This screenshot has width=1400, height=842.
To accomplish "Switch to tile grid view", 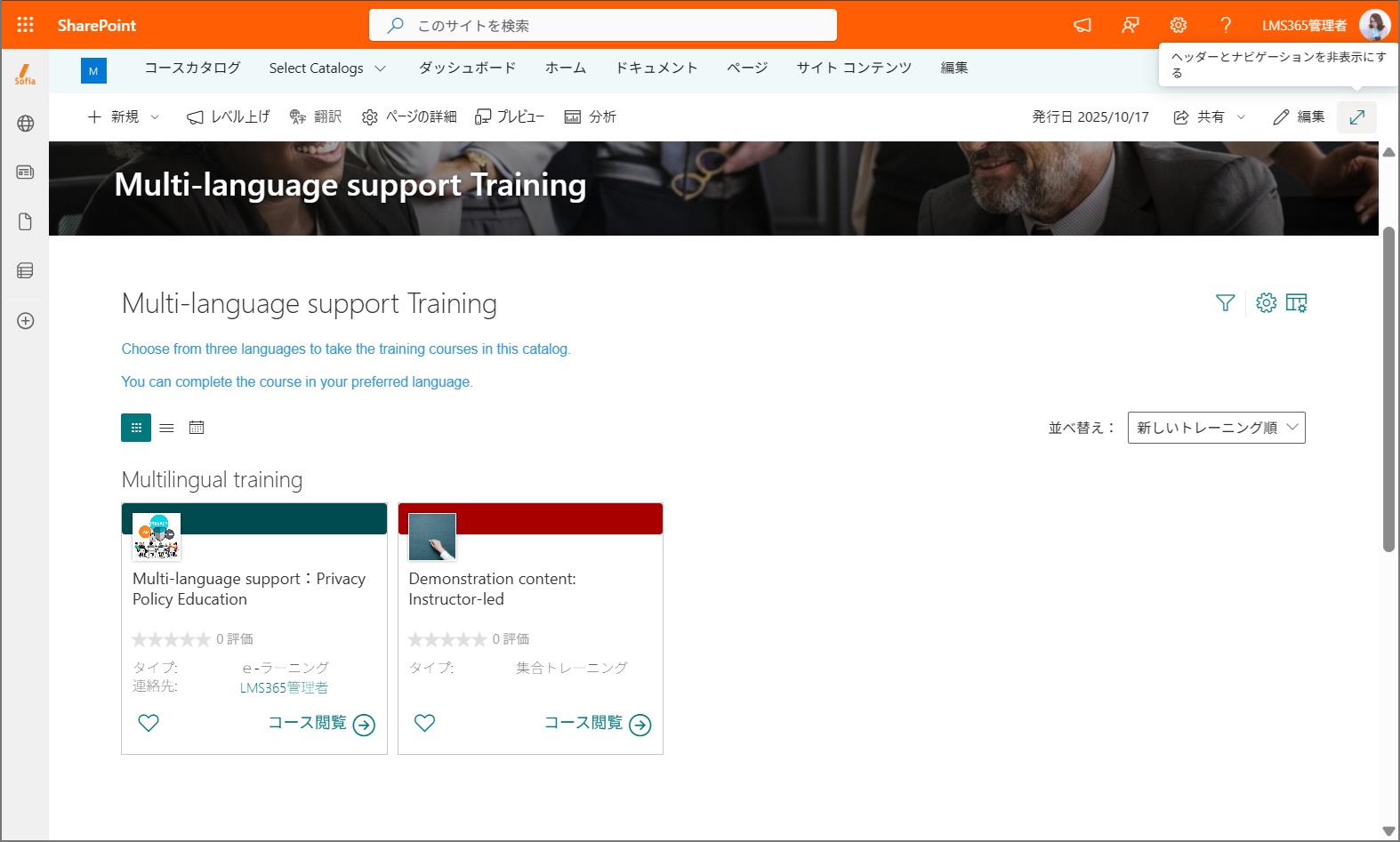I will point(136,428).
